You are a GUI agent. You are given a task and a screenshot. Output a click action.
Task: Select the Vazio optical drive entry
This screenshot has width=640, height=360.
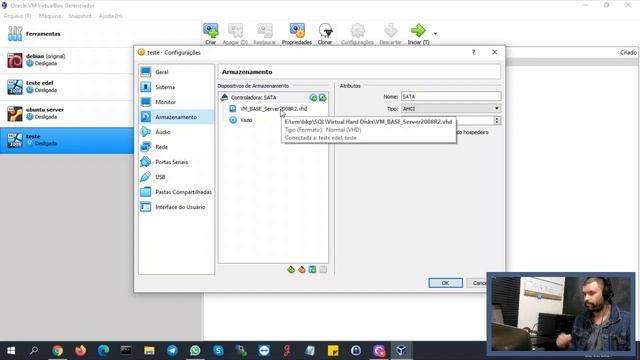tap(246, 120)
